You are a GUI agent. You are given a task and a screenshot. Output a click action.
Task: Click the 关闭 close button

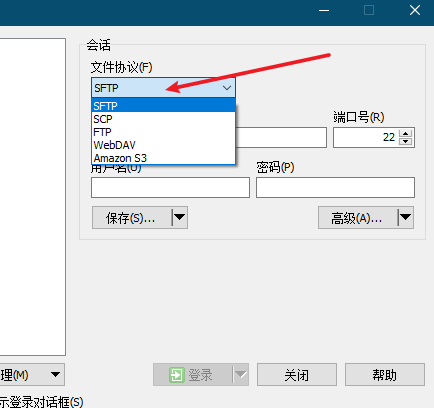[x=297, y=375]
